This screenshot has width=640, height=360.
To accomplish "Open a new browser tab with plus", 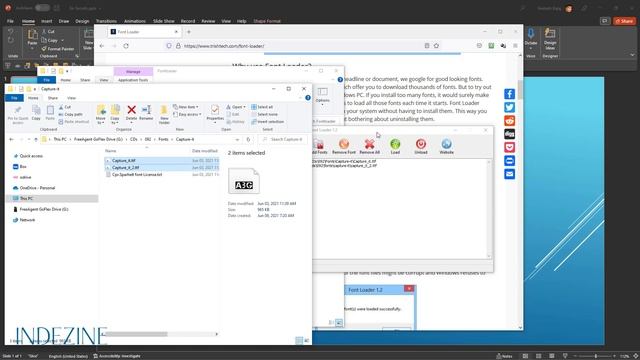I will [189, 32].
